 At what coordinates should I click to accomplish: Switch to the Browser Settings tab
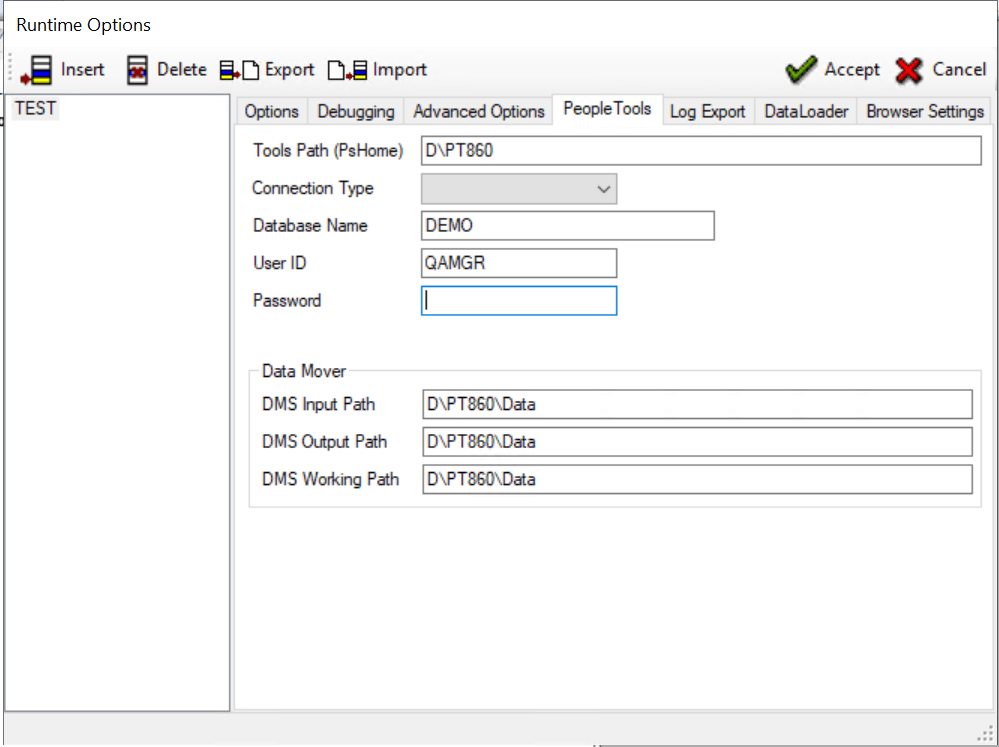click(x=924, y=111)
